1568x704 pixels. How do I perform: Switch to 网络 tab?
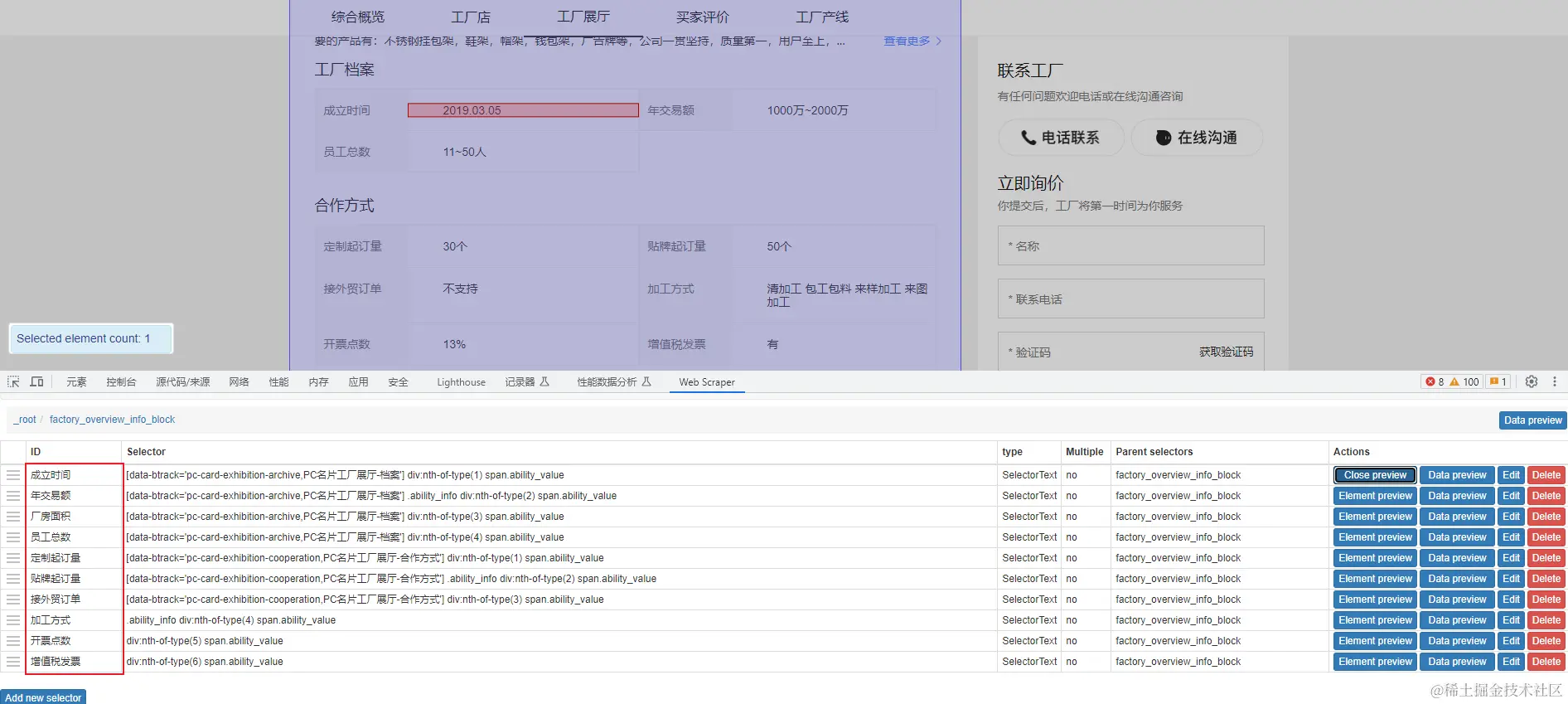(239, 381)
